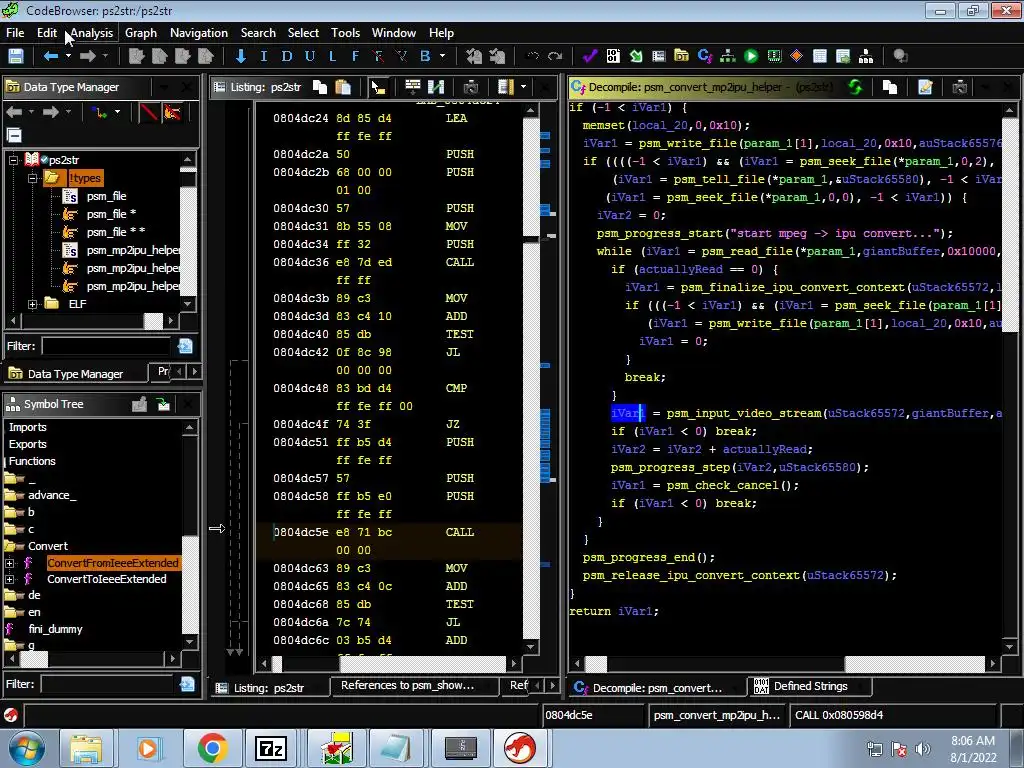
Task: Select the fini_dummy function
Action: pyautogui.click(x=55, y=629)
